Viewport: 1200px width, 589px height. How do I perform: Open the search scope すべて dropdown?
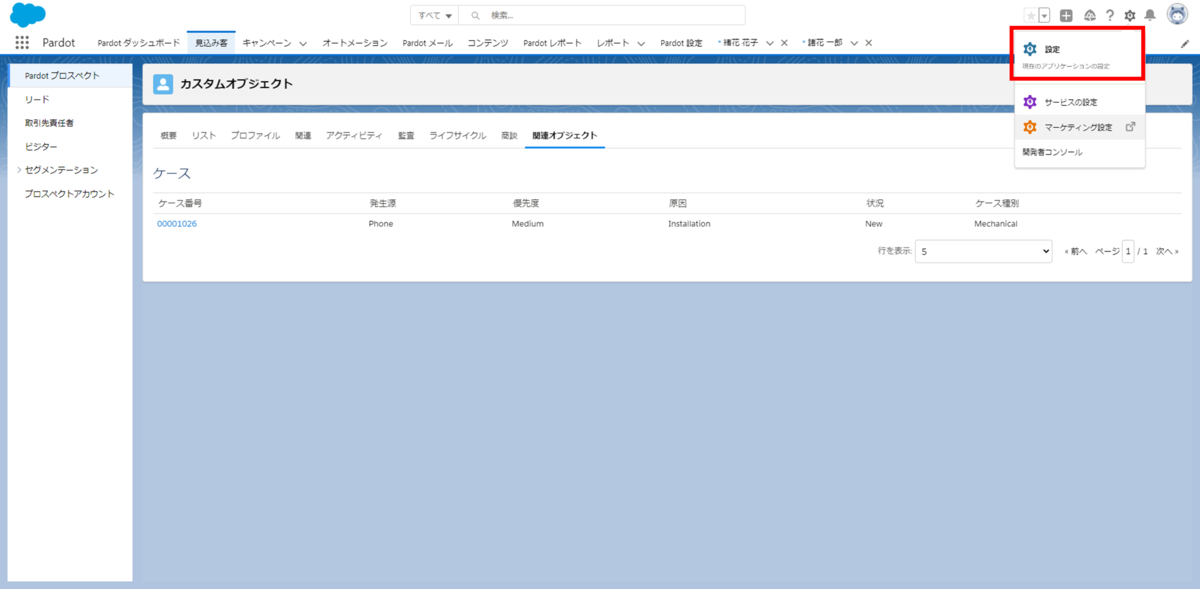tap(432, 14)
